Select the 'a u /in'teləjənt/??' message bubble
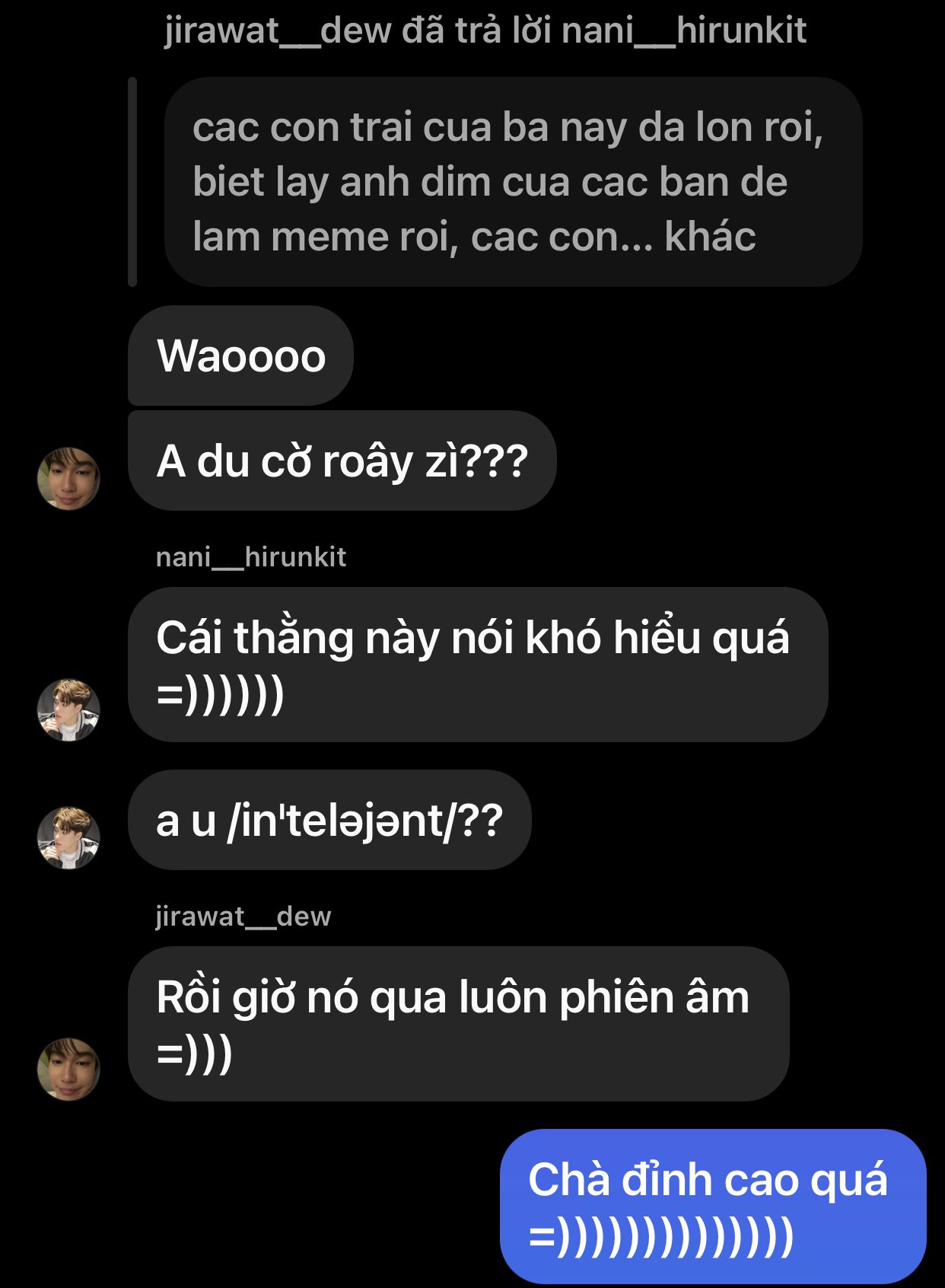The height and width of the screenshot is (1288, 945). (329, 820)
